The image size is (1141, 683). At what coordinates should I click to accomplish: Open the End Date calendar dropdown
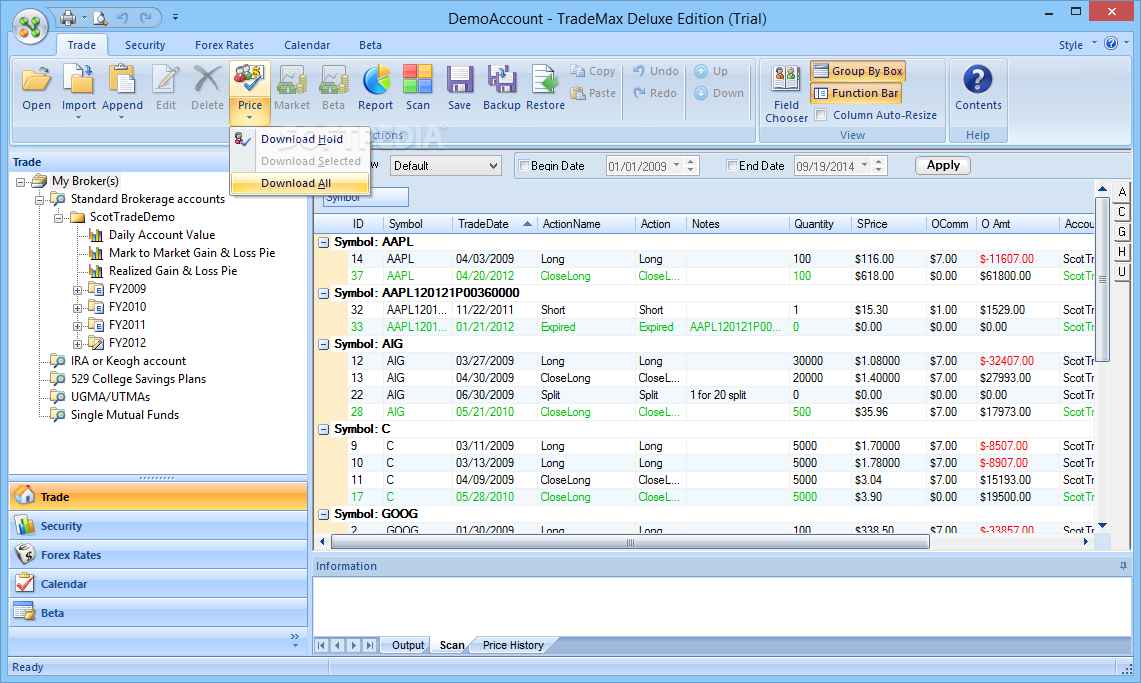click(x=864, y=166)
